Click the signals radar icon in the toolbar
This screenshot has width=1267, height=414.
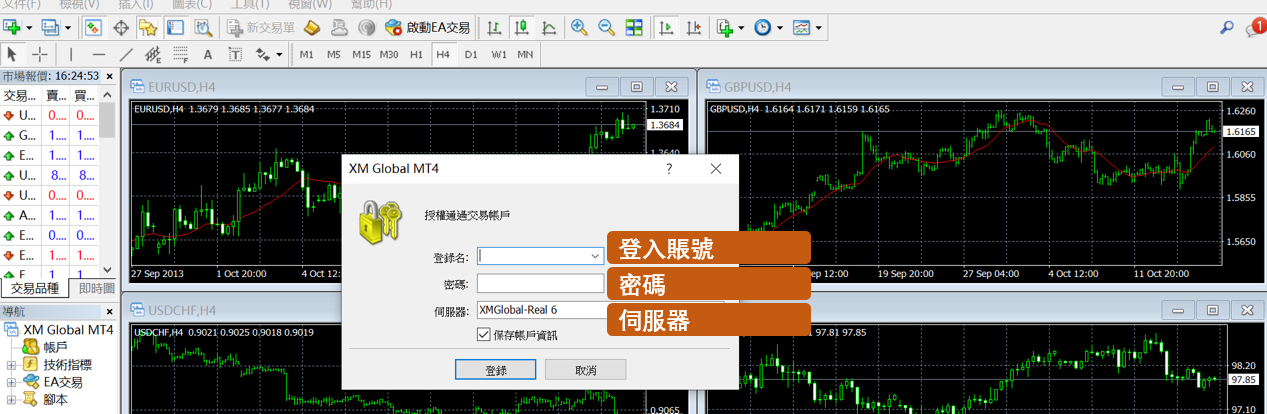[x=367, y=28]
